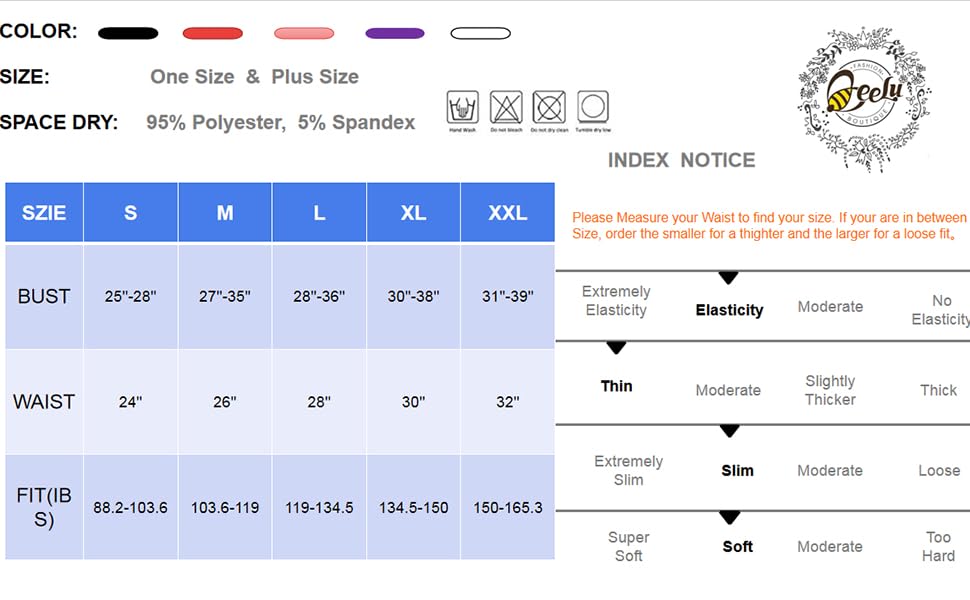This screenshot has height=600, width=970.
Task: Select the XL size column header
Action: click(413, 213)
